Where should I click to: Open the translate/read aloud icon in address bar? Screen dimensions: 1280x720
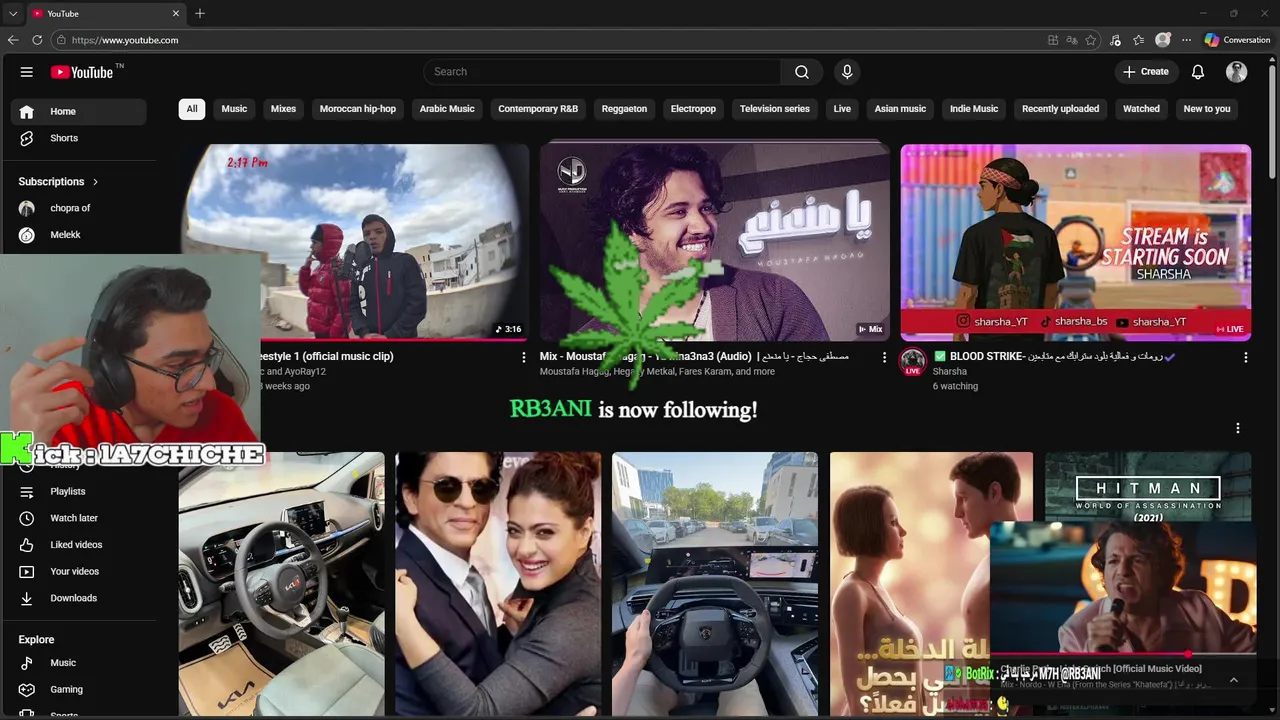click(1072, 40)
